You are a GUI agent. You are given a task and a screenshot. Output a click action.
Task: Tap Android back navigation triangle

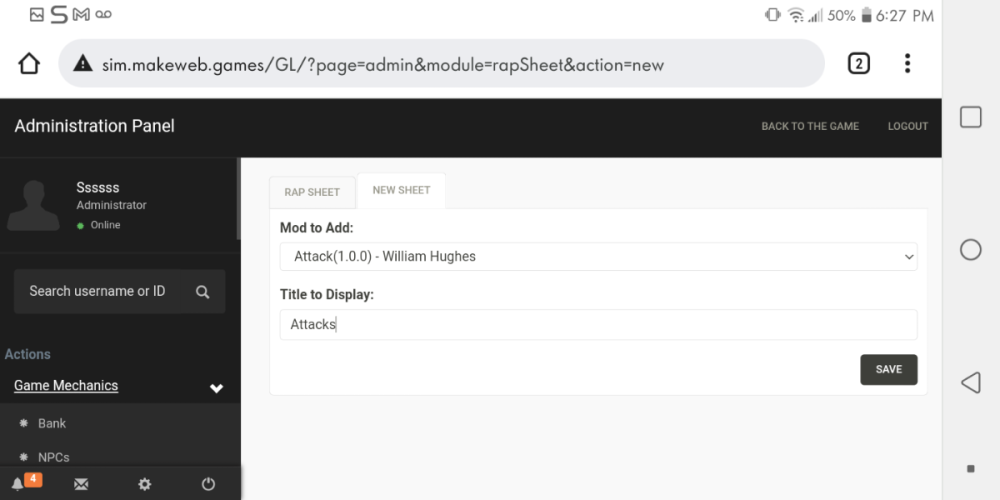[x=970, y=382]
